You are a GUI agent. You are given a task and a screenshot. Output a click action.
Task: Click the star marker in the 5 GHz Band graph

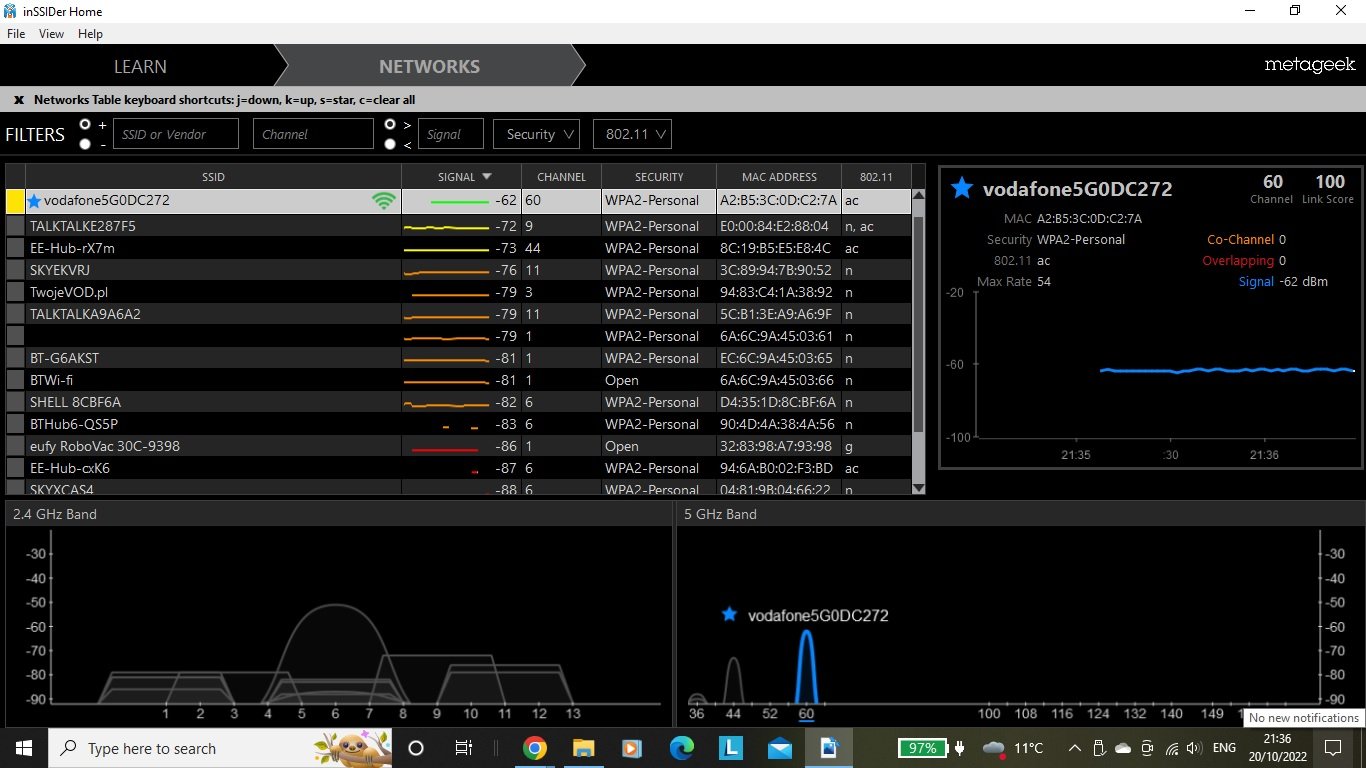[x=729, y=615]
